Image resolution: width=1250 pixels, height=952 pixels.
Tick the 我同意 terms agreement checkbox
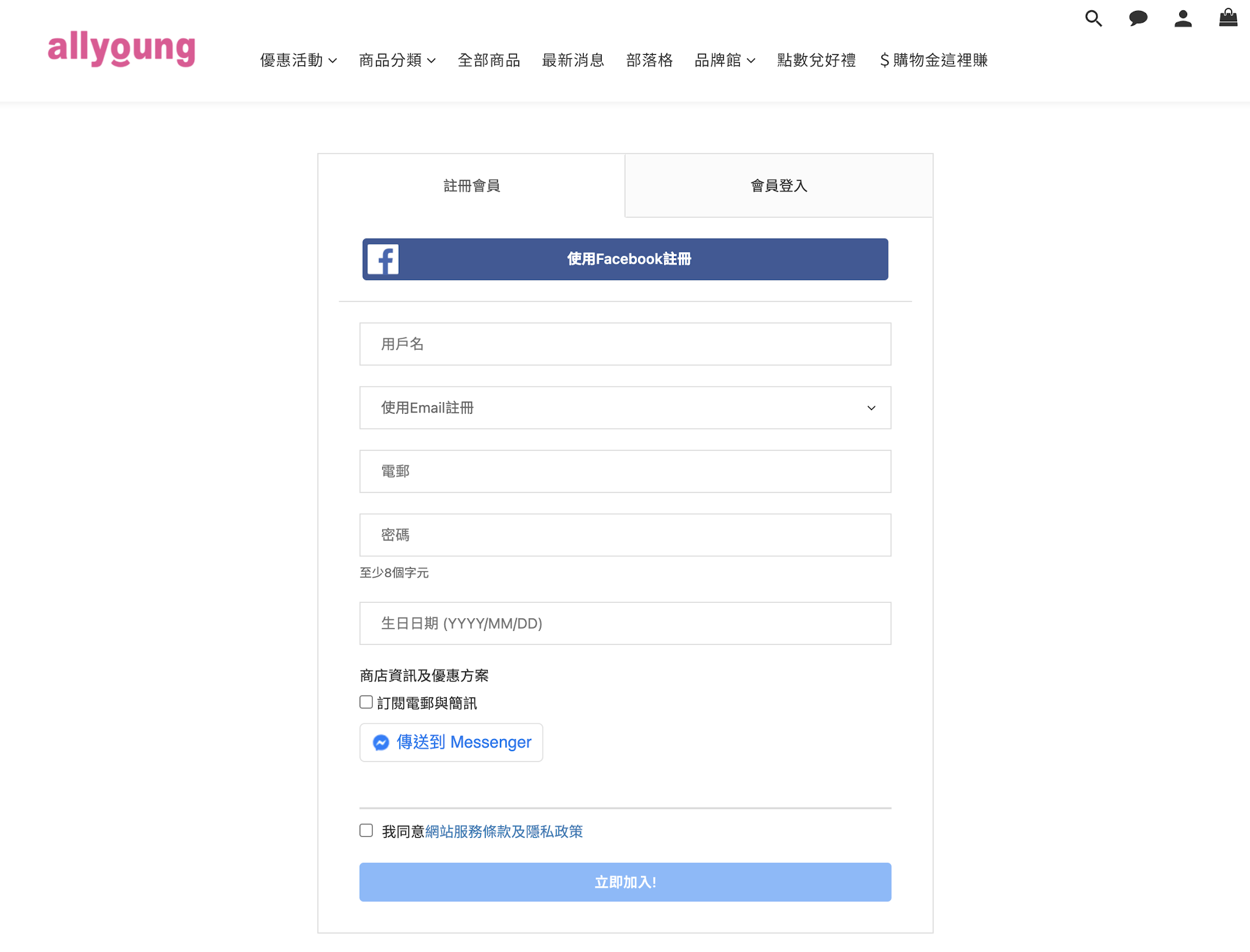[366, 831]
